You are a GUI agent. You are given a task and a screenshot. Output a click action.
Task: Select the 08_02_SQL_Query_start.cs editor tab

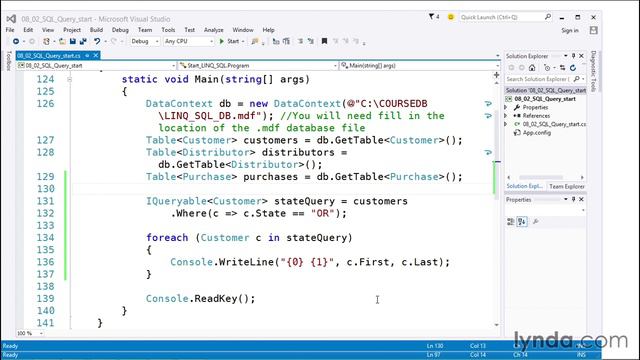pyautogui.click(x=49, y=56)
